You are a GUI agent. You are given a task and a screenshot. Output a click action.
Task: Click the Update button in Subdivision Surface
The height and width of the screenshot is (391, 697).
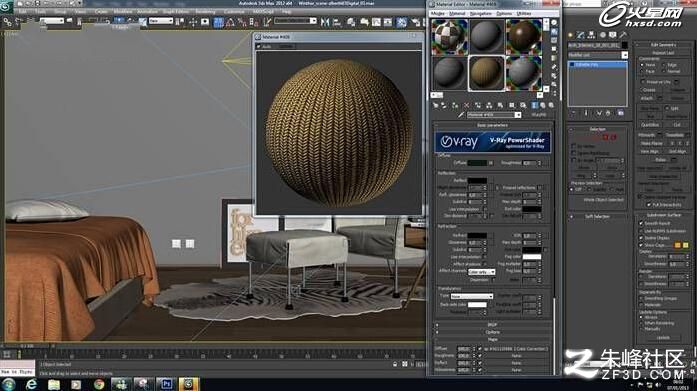tap(663, 338)
